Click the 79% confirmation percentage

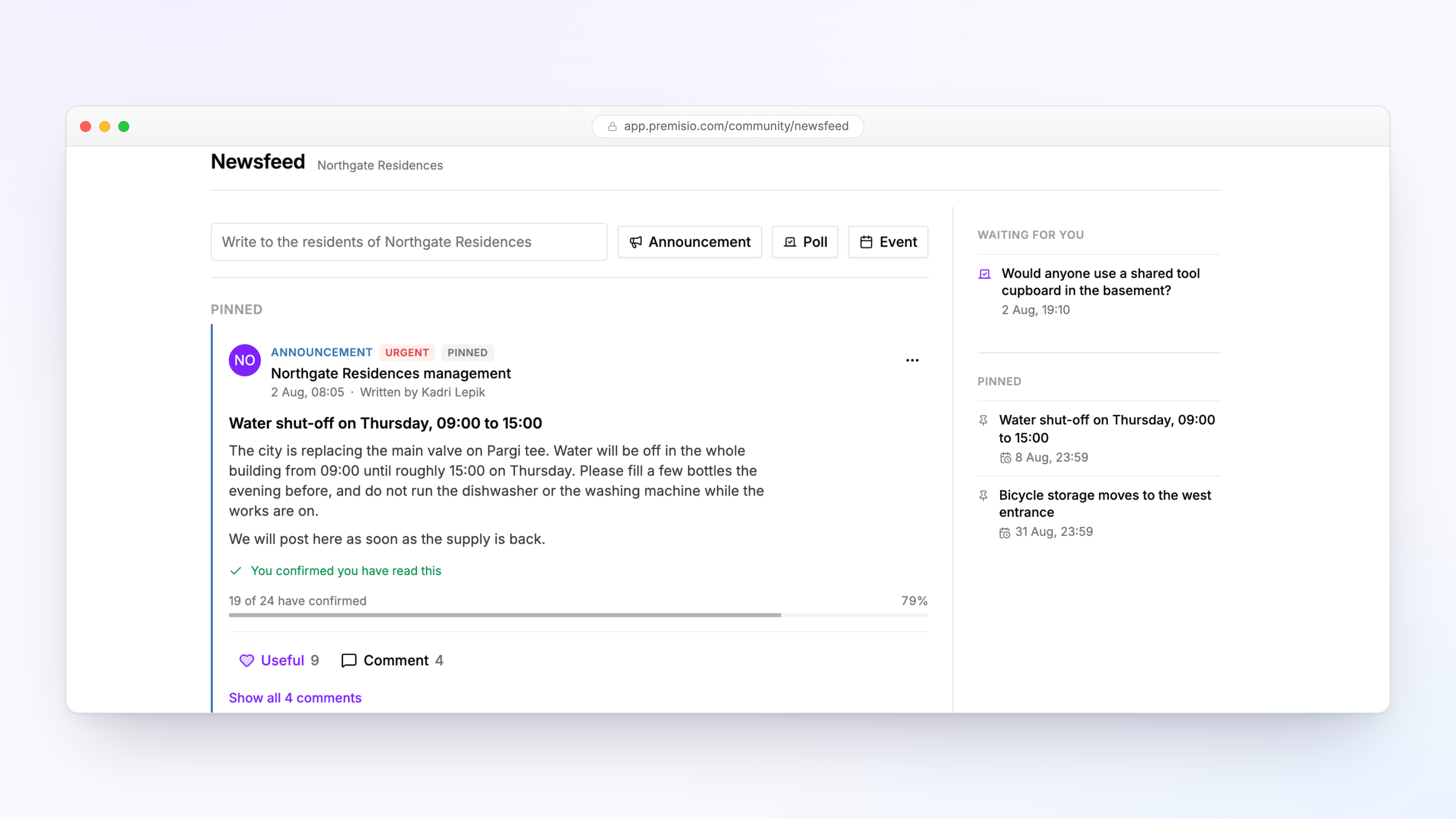pyautogui.click(x=915, y=601)
